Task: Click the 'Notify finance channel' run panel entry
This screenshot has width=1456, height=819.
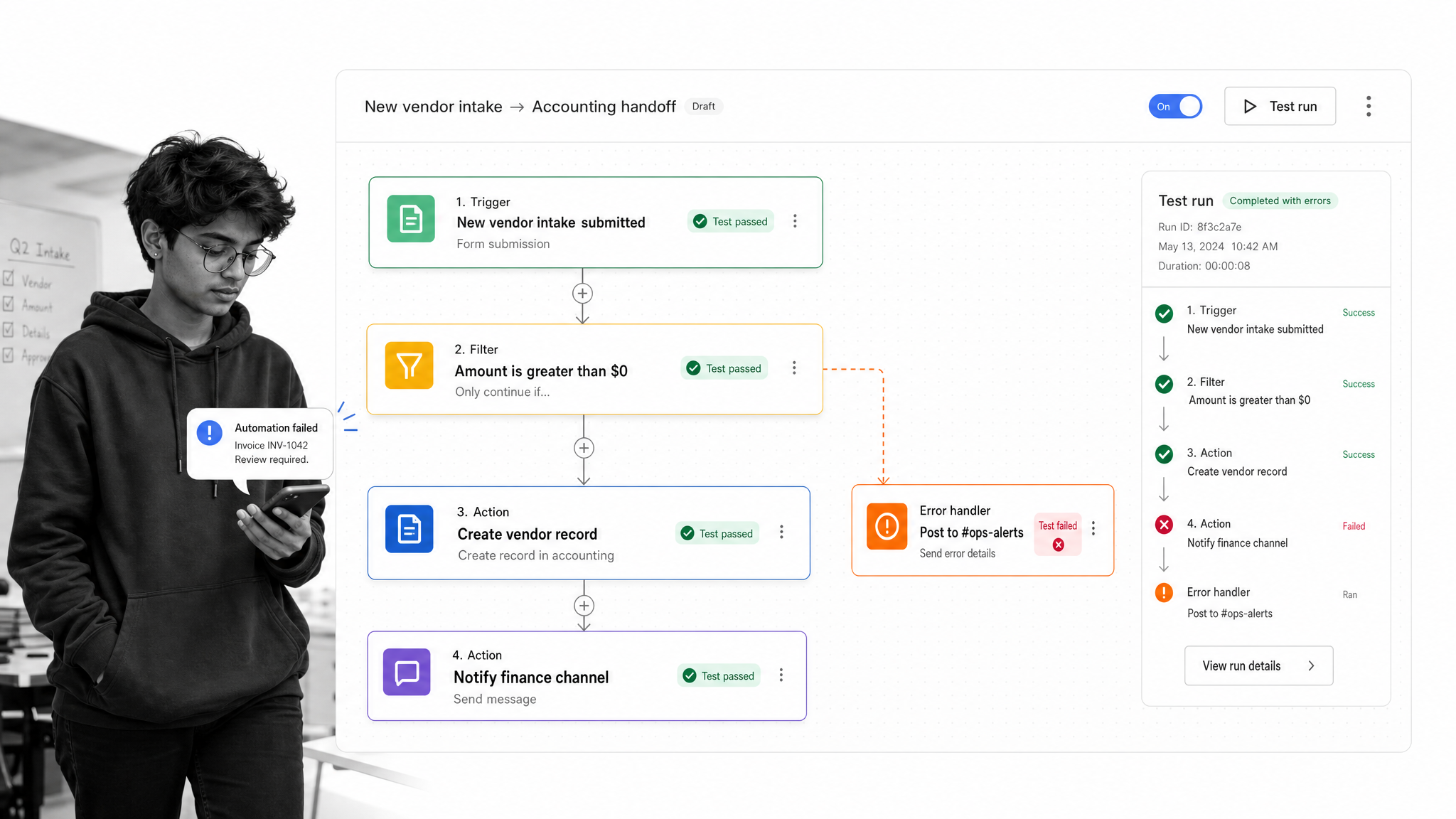Action: tap(1237, 543)
